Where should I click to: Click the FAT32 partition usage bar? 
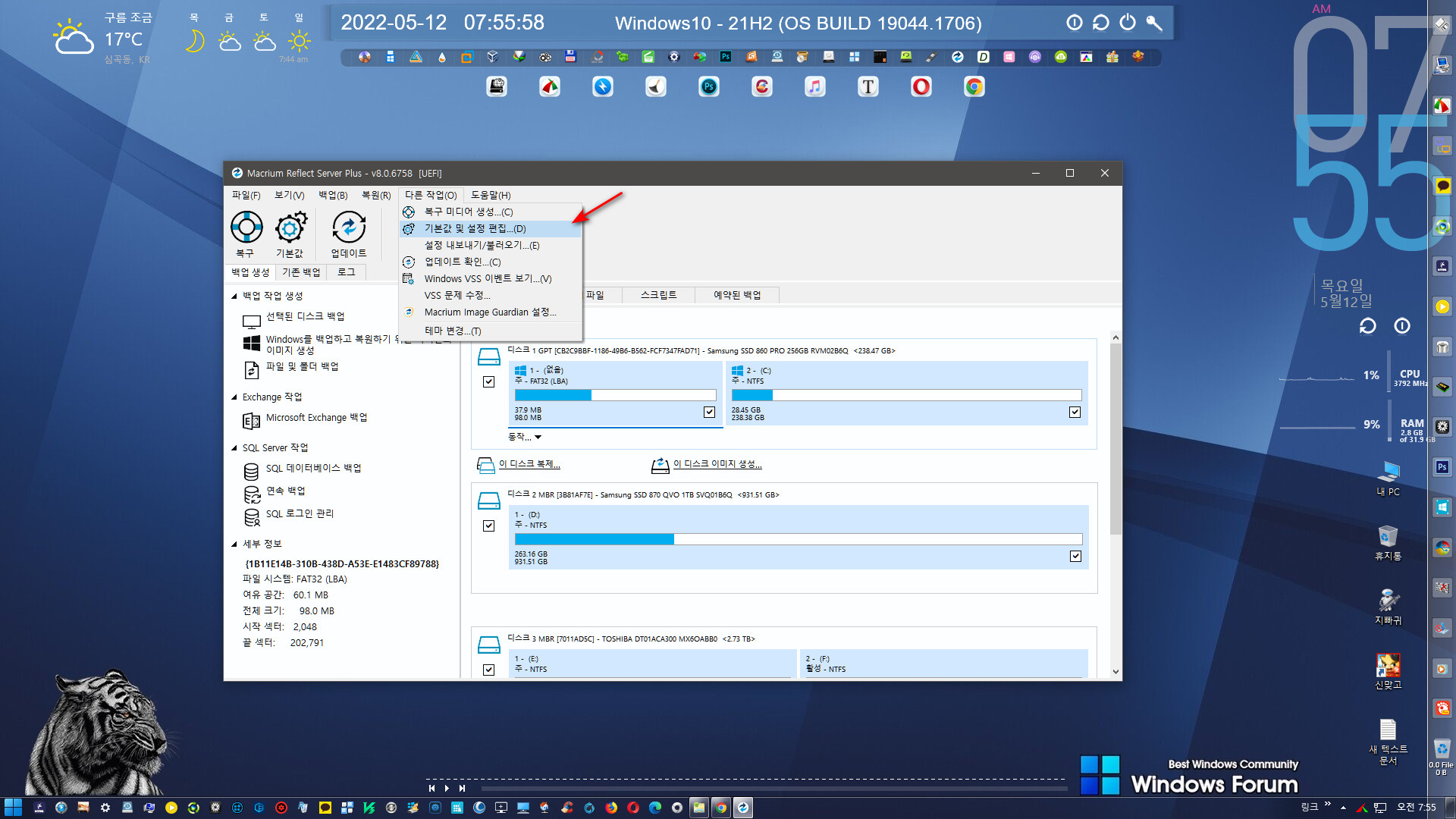[x=615, y=395]
